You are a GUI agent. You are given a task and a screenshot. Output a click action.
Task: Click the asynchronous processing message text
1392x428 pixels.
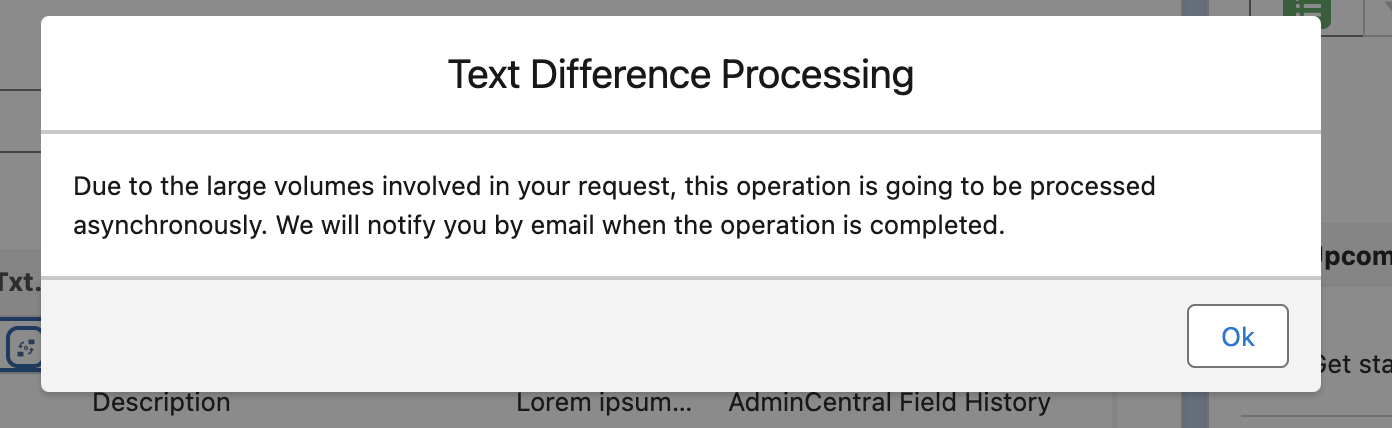(x=614, y=205)
